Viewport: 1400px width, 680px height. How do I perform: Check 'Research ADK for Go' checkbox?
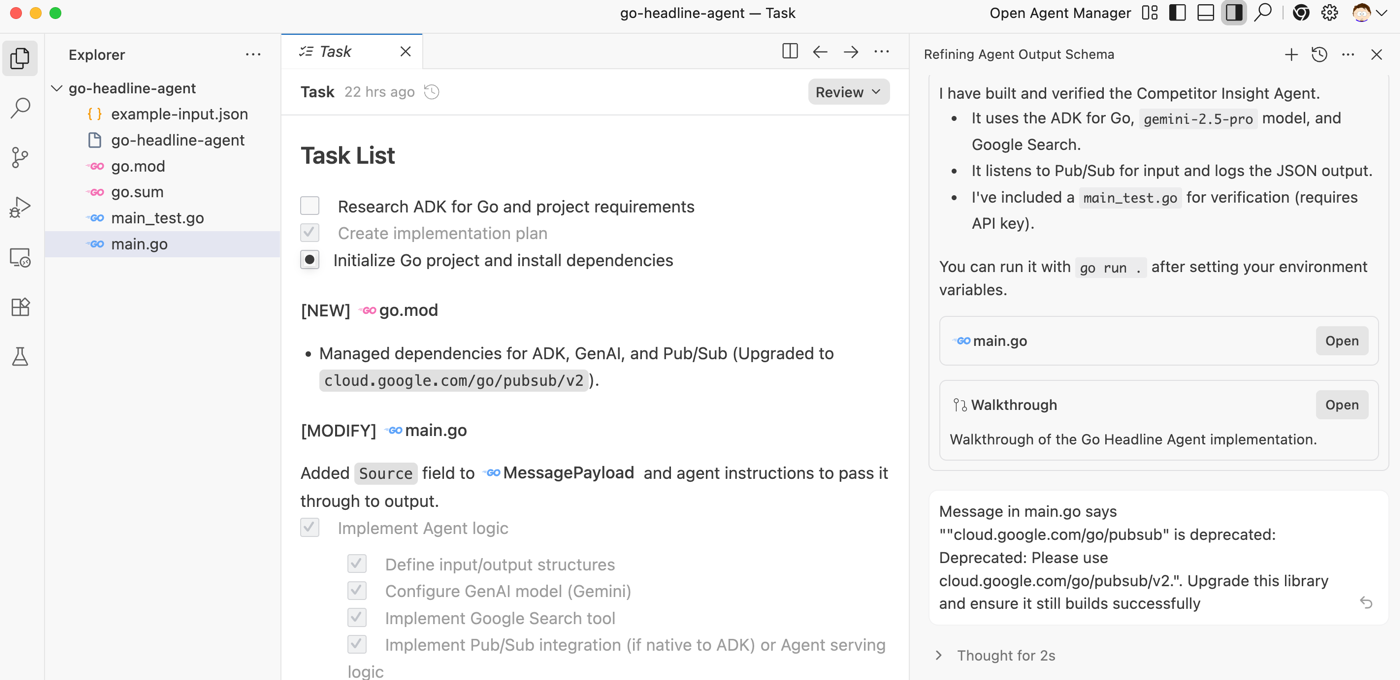[x=310, y=206]
